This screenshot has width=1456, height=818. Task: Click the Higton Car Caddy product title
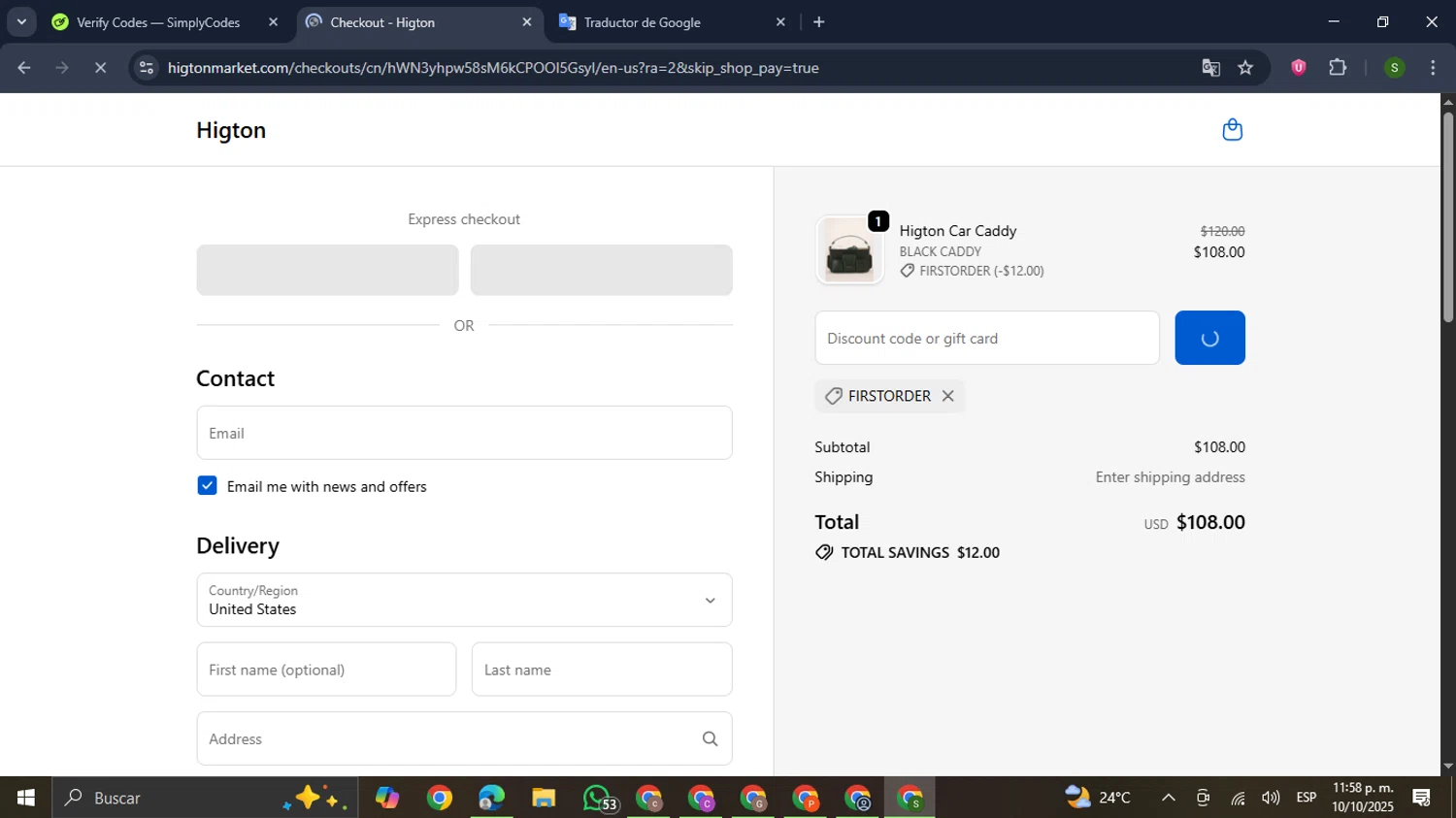point(958,231)
